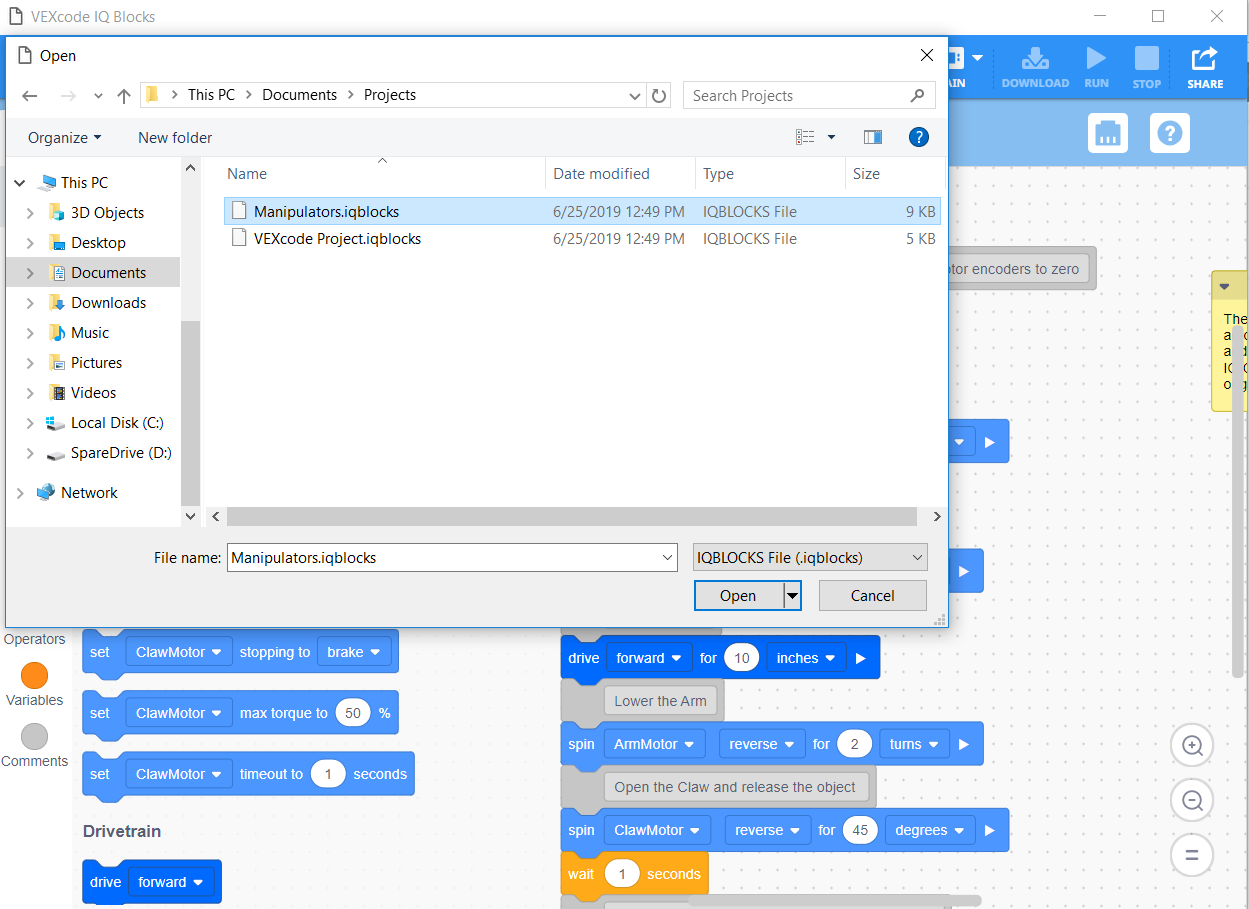Toggle the preview pane icon
The width and height of the screenshot is (1249, 909).
[x=873, y=137]
